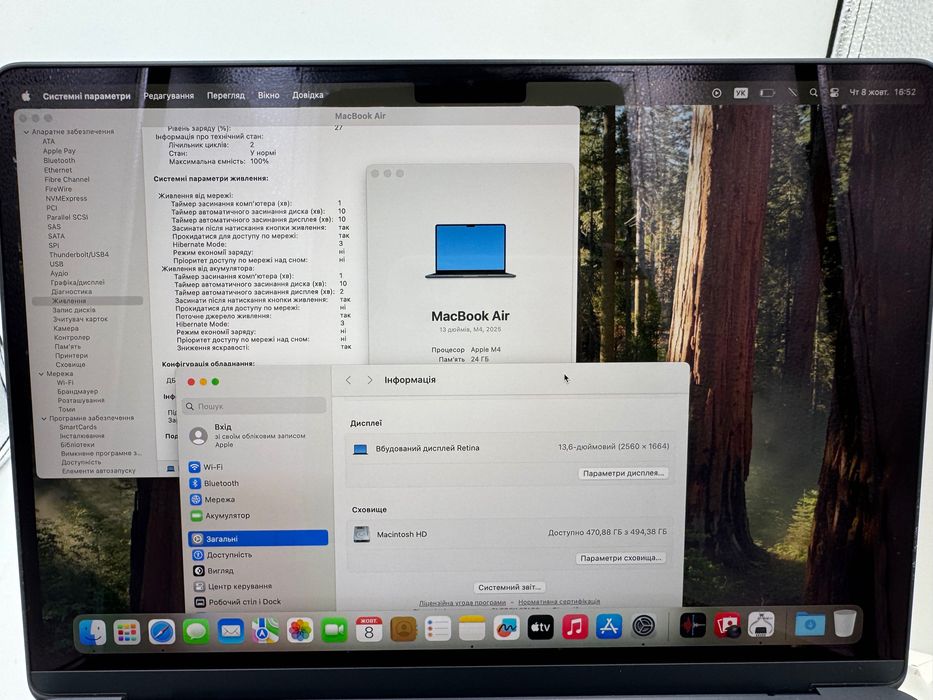Launch Photo Booth from the Dock
The width and height of the screenshot is (933, 700).
pyautogui.click(x=727, y=625)
